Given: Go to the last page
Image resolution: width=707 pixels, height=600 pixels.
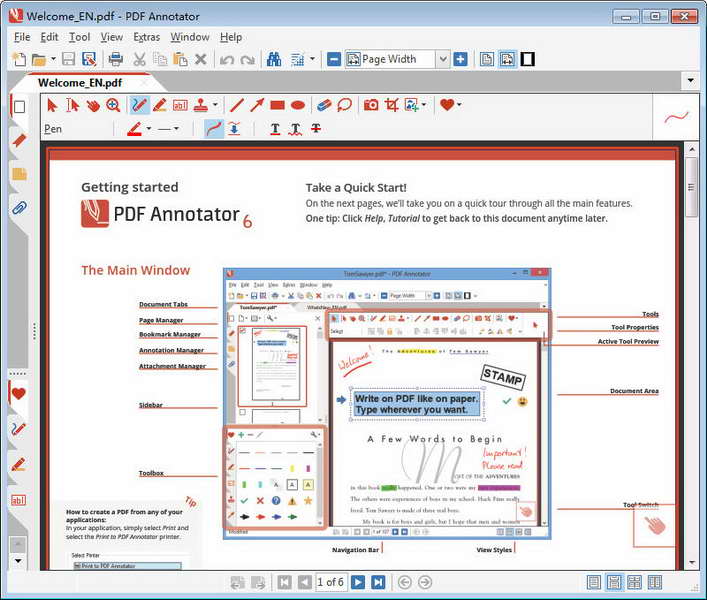Looking at the screenshot, I should point(378,582).
